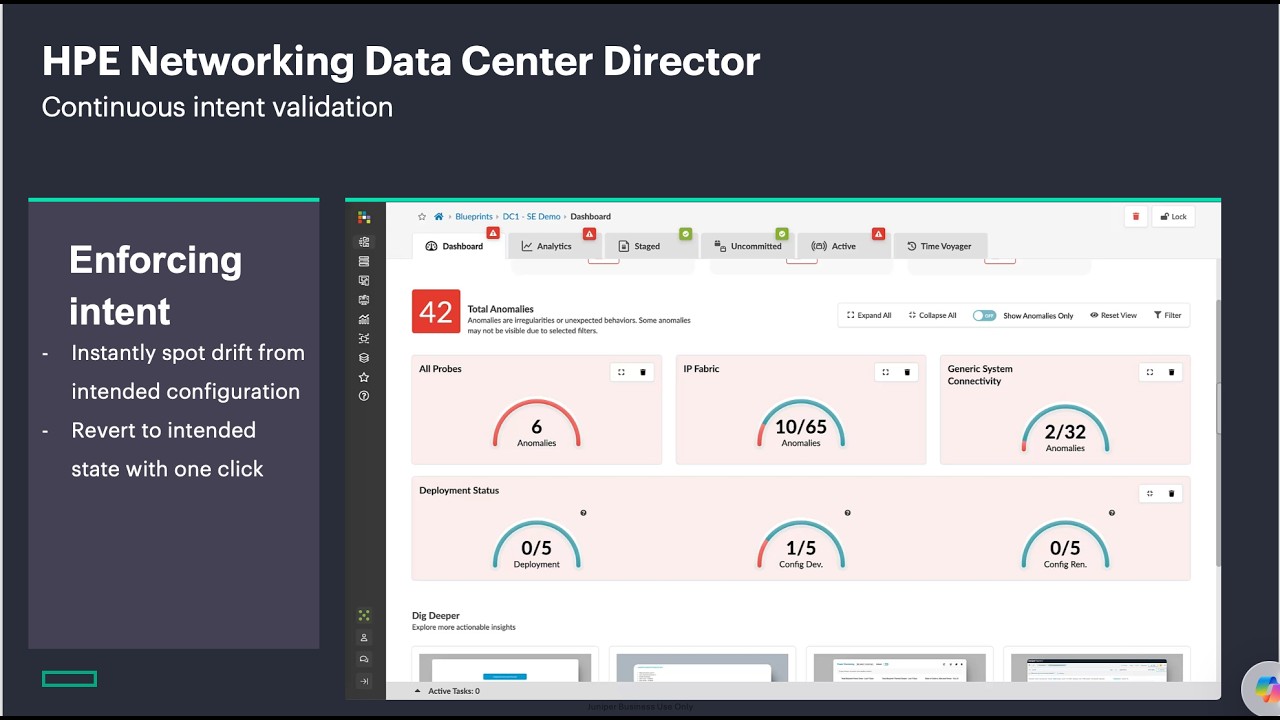
Task: Open the DC1 - SE Demo breadcrumb link
Action: [532, 216]
